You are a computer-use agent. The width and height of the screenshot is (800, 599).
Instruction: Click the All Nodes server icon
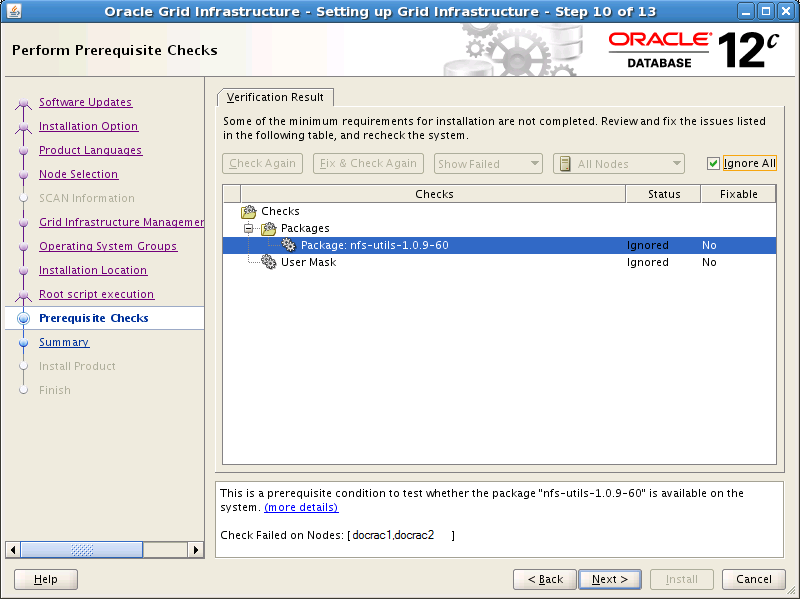point(565,164)
